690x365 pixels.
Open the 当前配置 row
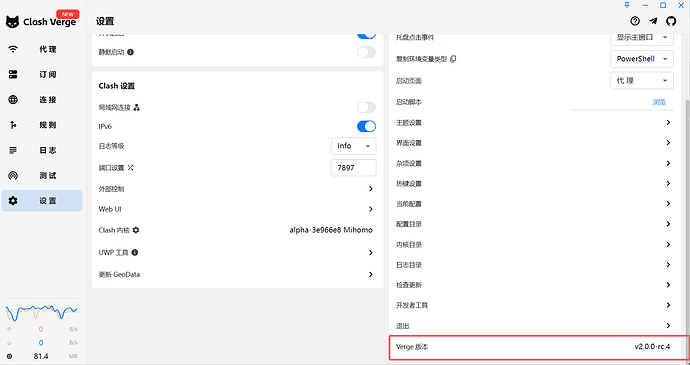click(x=534, y=204)
